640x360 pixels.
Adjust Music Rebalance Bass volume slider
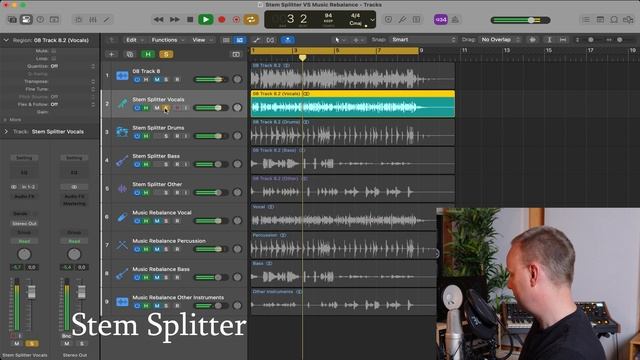[x=211, y=278]
